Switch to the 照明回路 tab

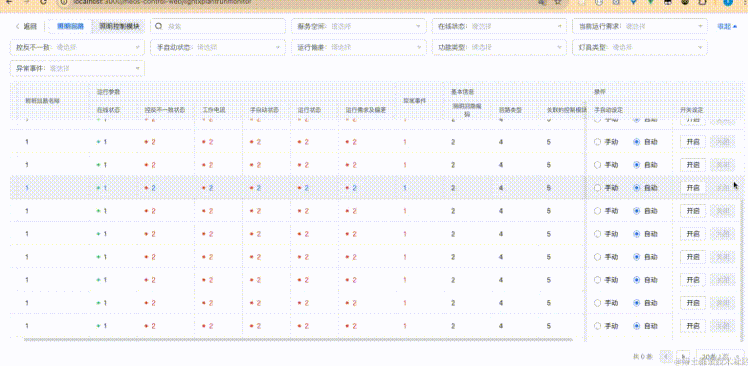coord(70,26)
